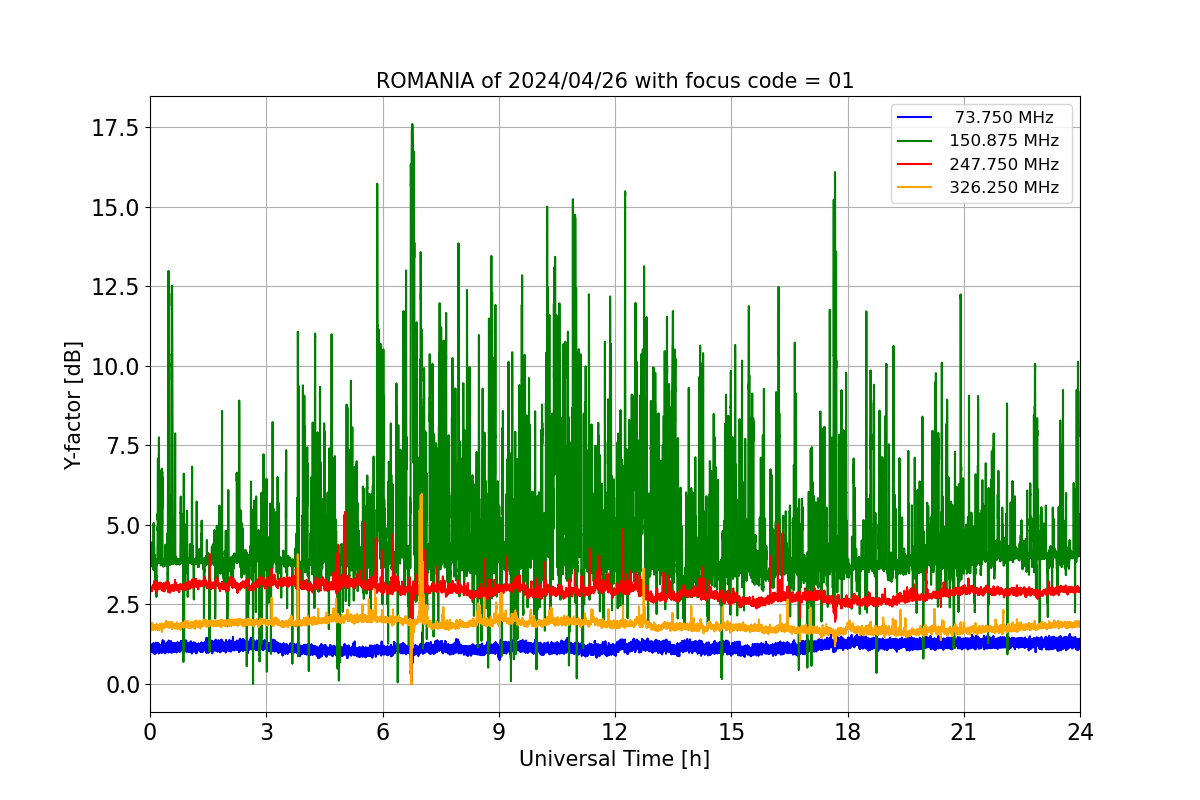Click the 3 tick on the time axis
This screenshot has width=1200, height=800.
pos(266,732)
